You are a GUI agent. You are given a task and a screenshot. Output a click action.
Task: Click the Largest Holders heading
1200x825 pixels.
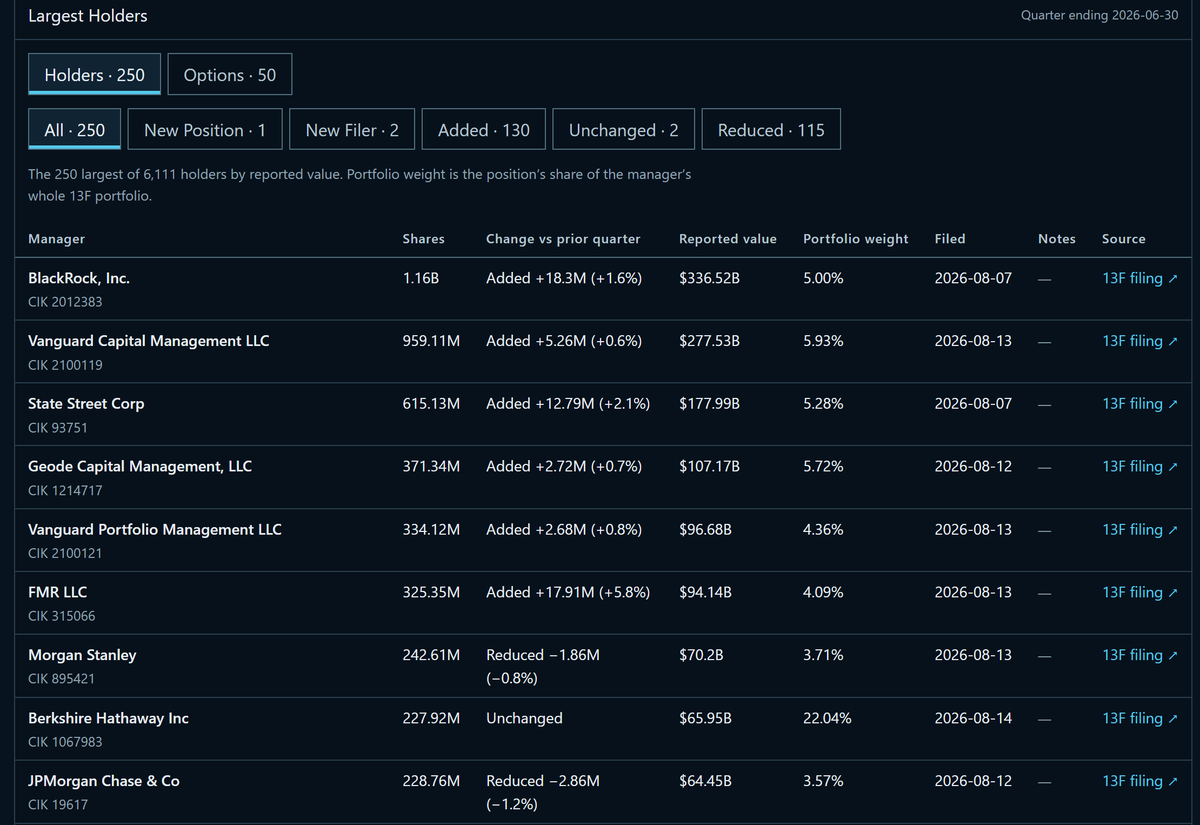pyautogui.click(x=88, y=16)
